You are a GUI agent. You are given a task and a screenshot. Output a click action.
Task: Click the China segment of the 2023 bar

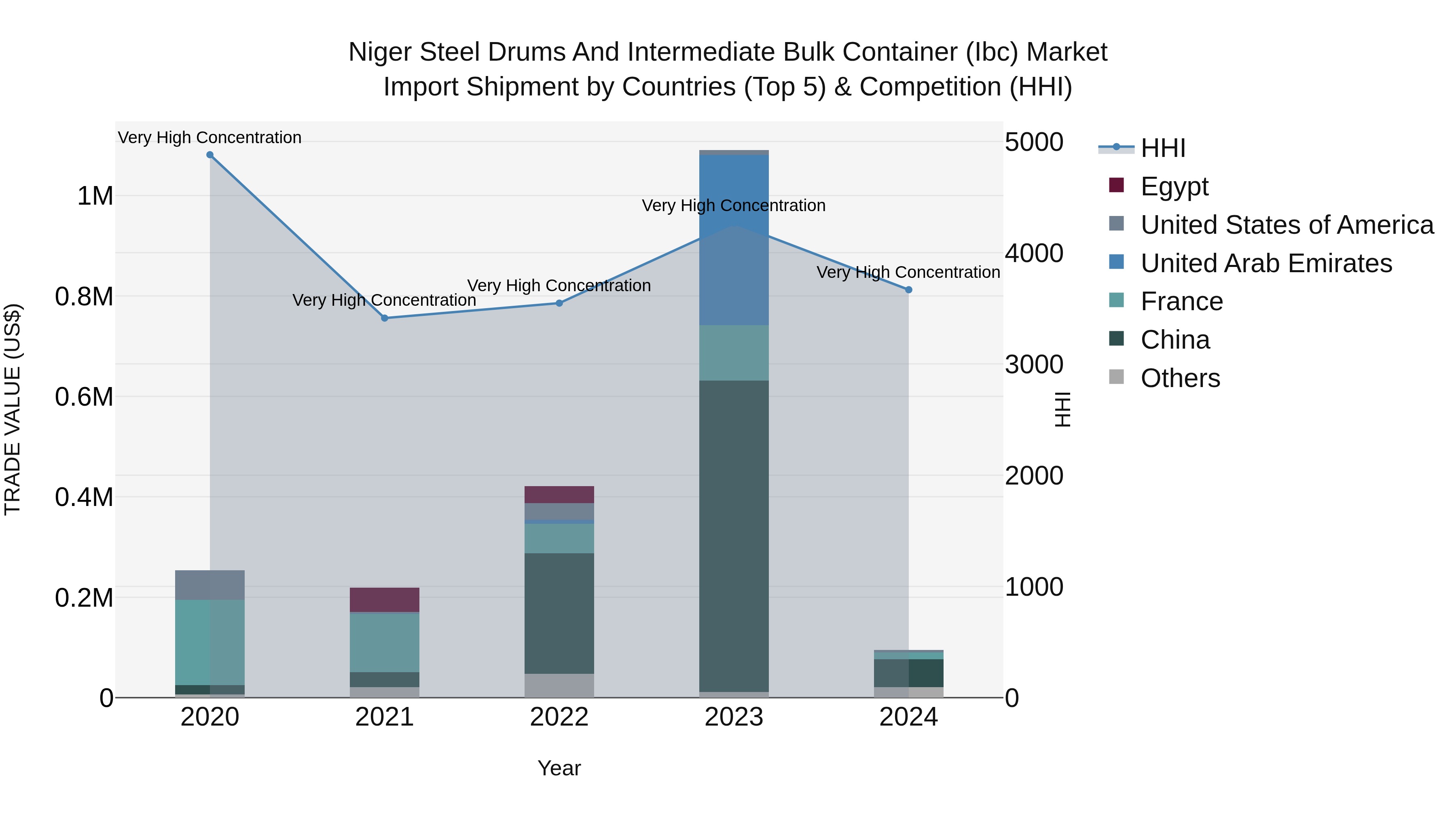click(734, 536)
